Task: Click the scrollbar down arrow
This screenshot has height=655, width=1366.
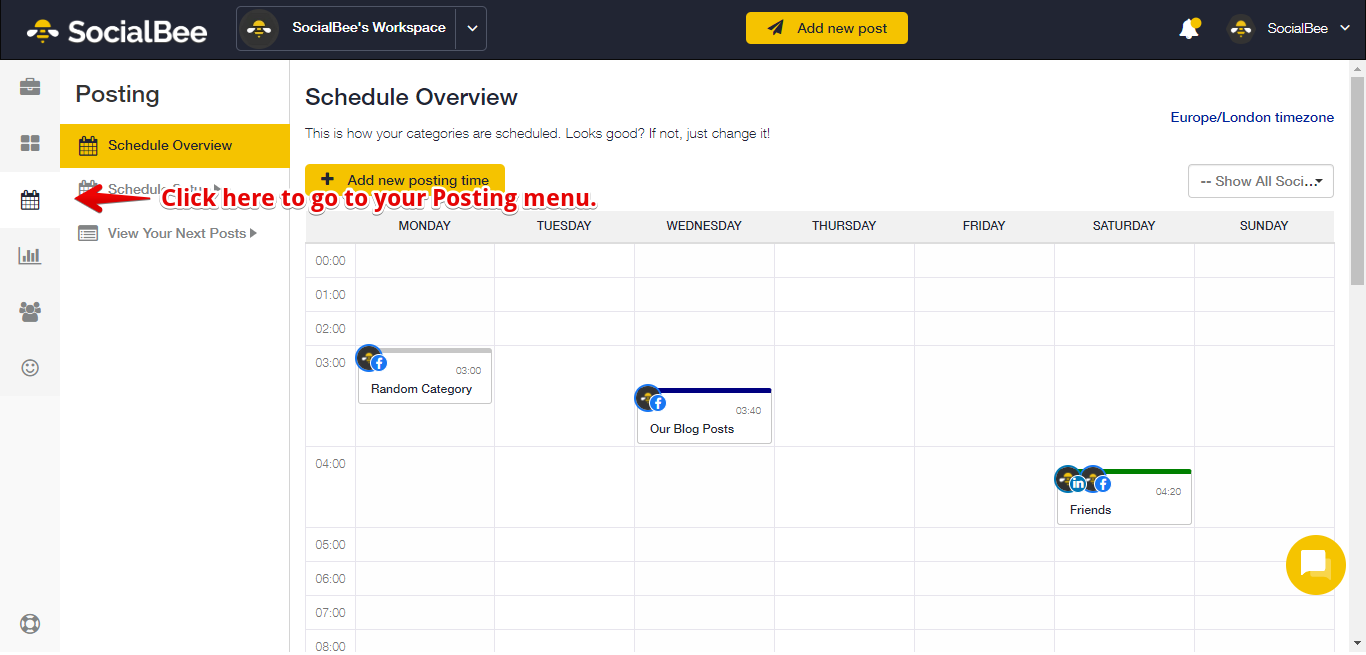Action: [x=1357, y=643]
